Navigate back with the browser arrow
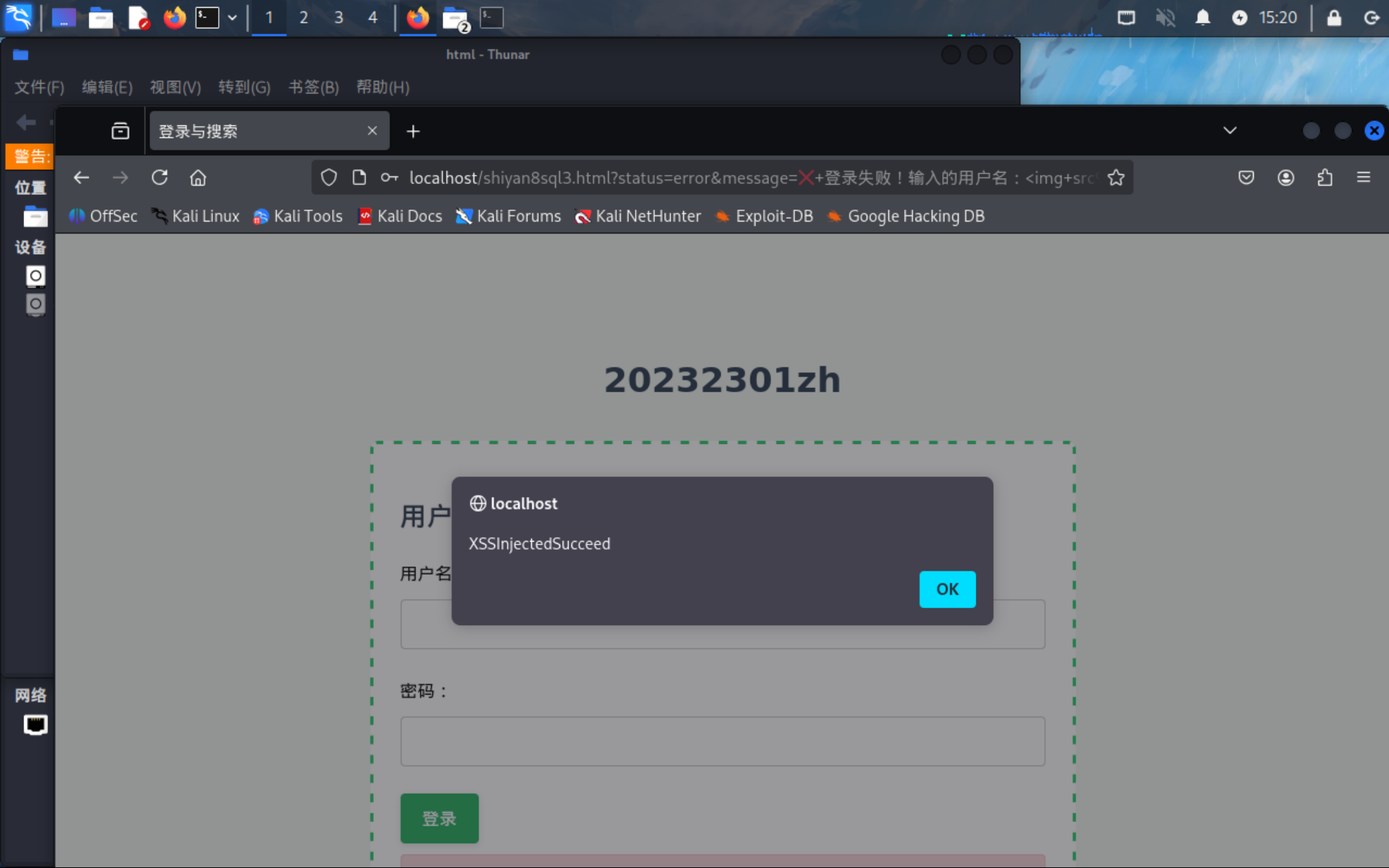Viewport: 1389px width, 868px height. point(81,178)
